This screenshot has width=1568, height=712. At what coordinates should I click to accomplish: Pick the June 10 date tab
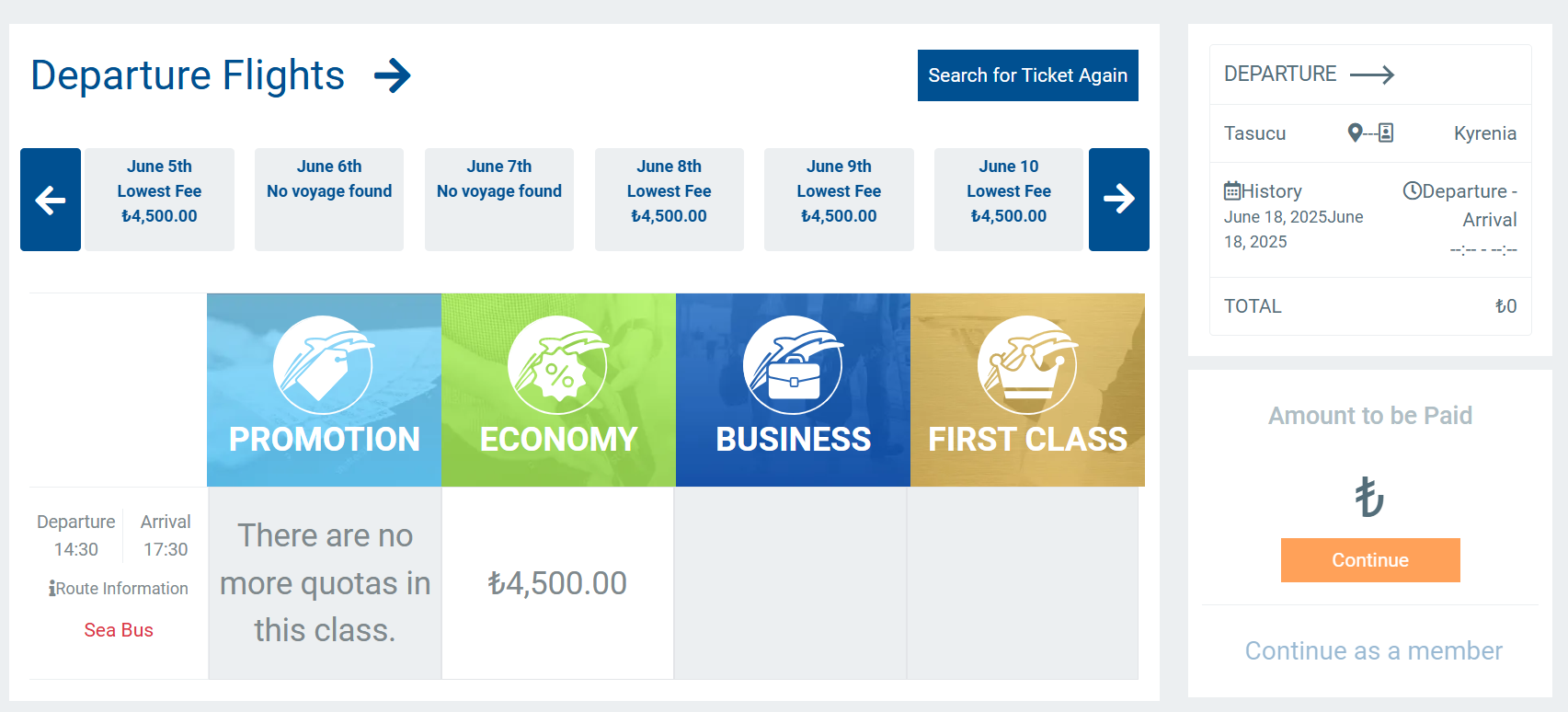coord(1008,200)
